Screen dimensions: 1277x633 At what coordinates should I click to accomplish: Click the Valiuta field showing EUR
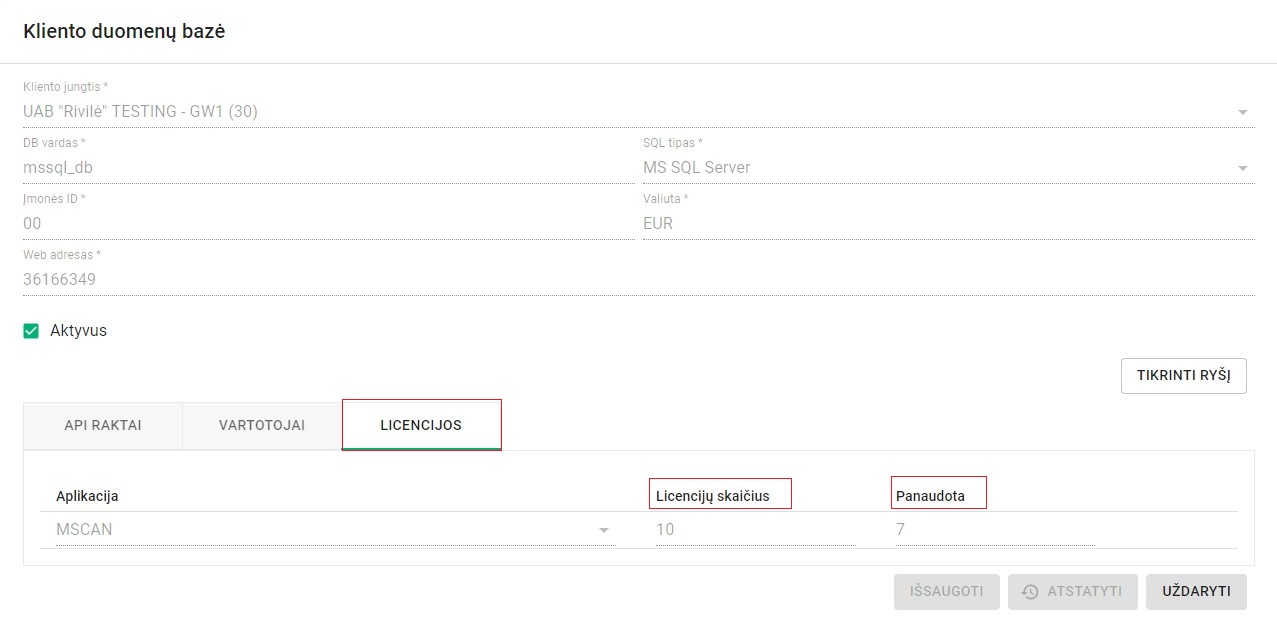pyautogui.click(x=948, y=224)
